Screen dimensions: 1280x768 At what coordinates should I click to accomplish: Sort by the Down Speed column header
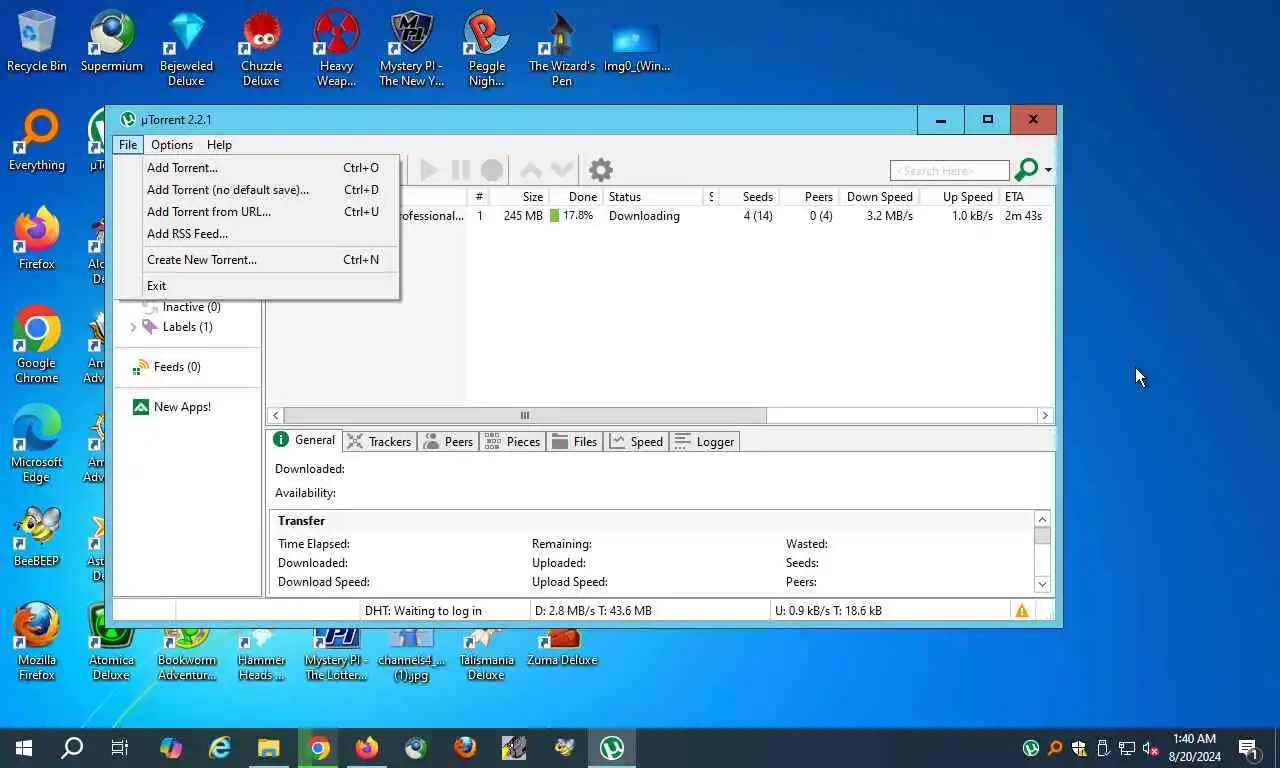coord(879,197)
